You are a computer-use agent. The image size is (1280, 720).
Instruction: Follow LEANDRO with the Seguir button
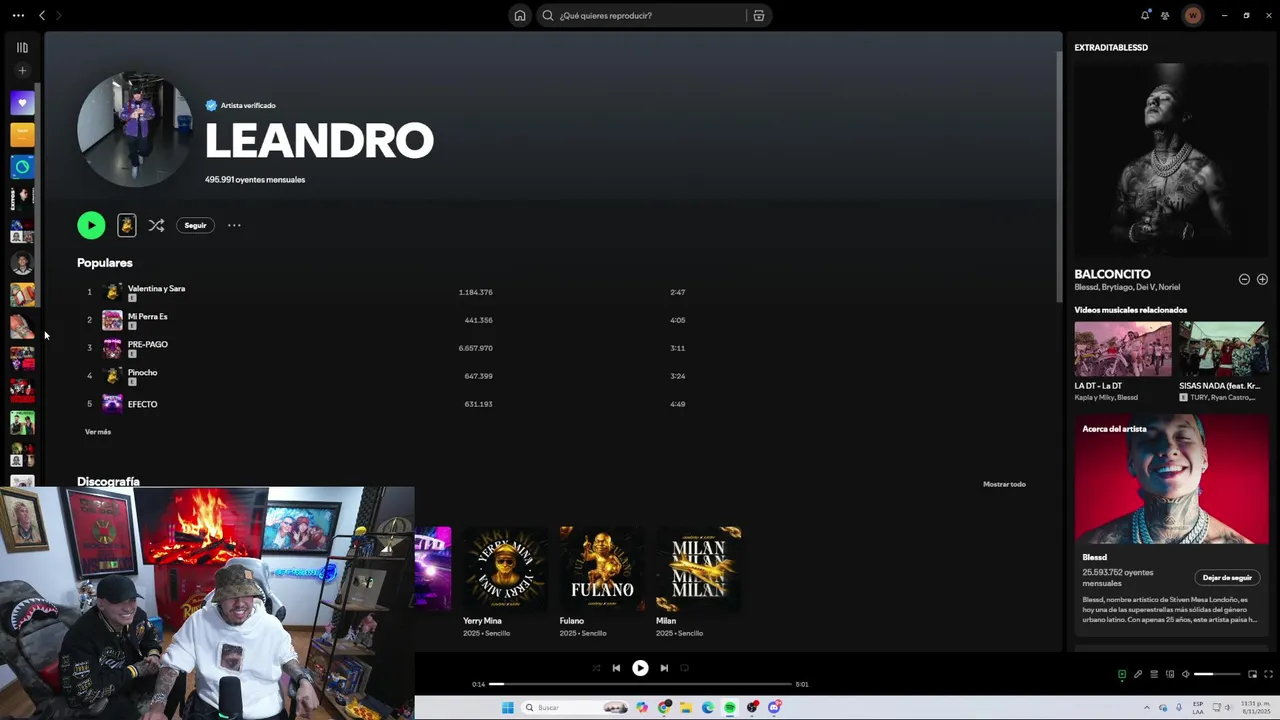pos(195,225)
